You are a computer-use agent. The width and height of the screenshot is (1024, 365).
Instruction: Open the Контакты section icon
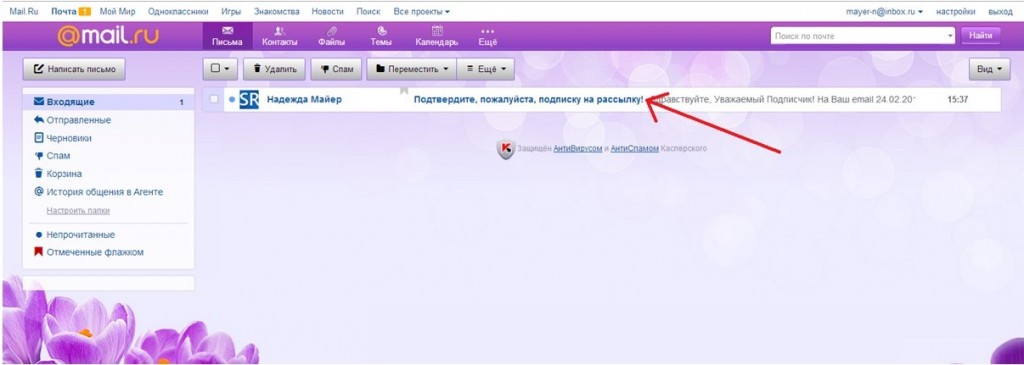click(x=280, y=31)
